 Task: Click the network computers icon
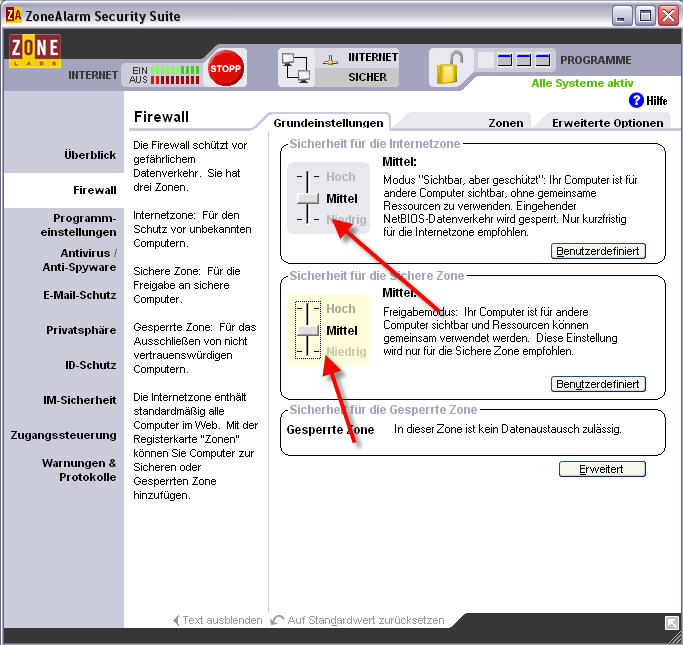296,68
